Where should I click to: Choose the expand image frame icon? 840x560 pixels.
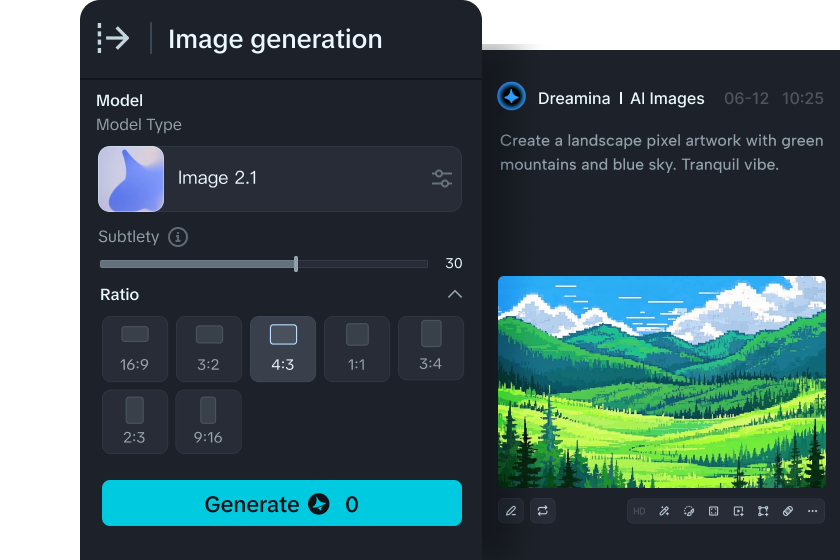(714, 511)
